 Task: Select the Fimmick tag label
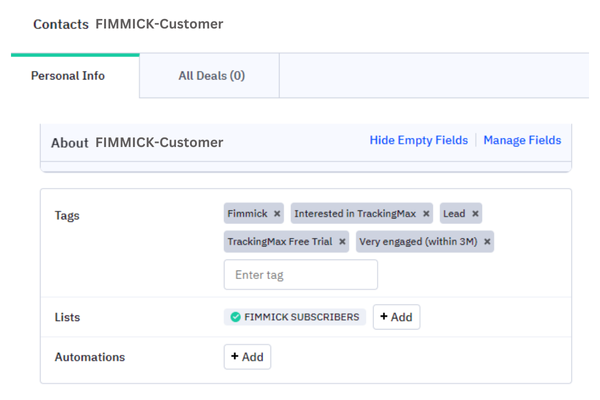tap(247, 214)
